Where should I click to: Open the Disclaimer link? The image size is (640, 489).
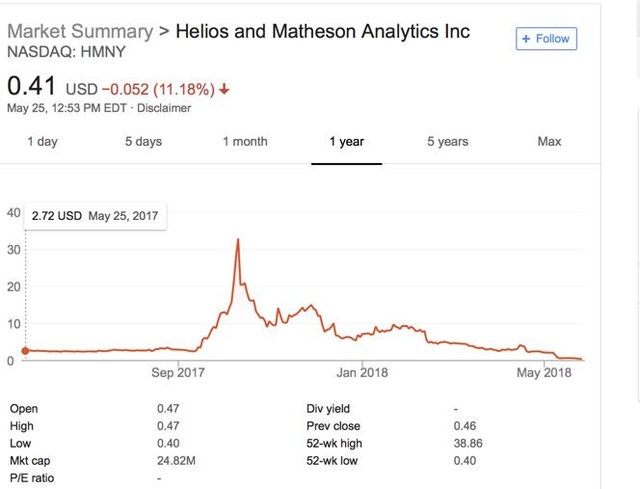[164, 108]
